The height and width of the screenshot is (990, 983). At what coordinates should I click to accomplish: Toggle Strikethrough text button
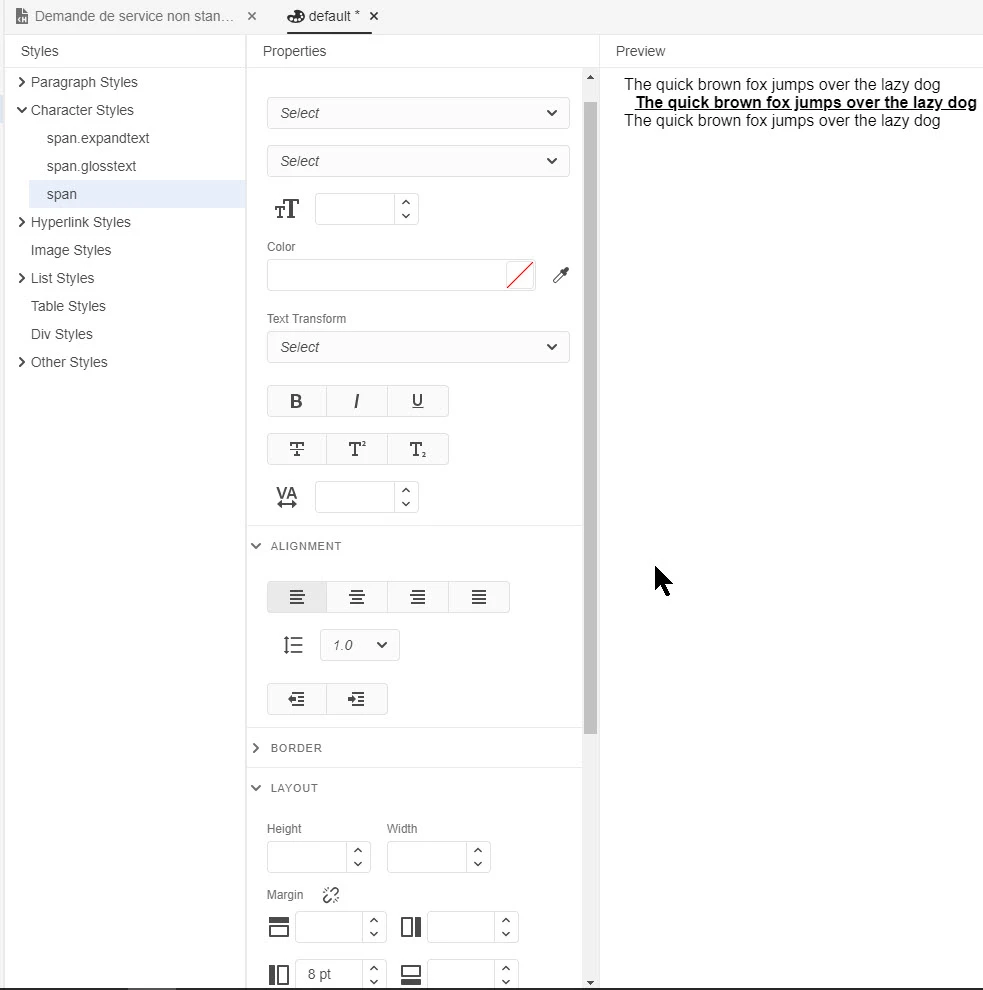(296, 449)
